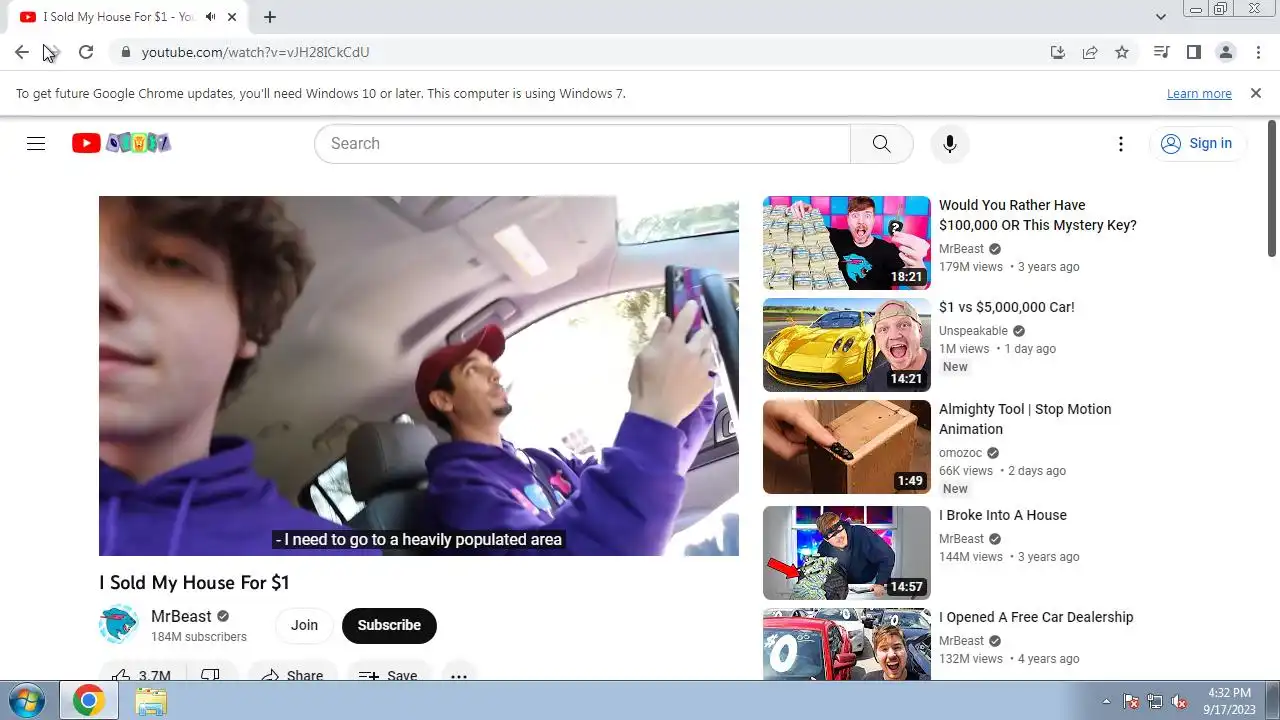This screenshot has width=1280, height=720.
Task: Install app icon in address bar
Action: pyautogui.click(x=1058, y=52)
